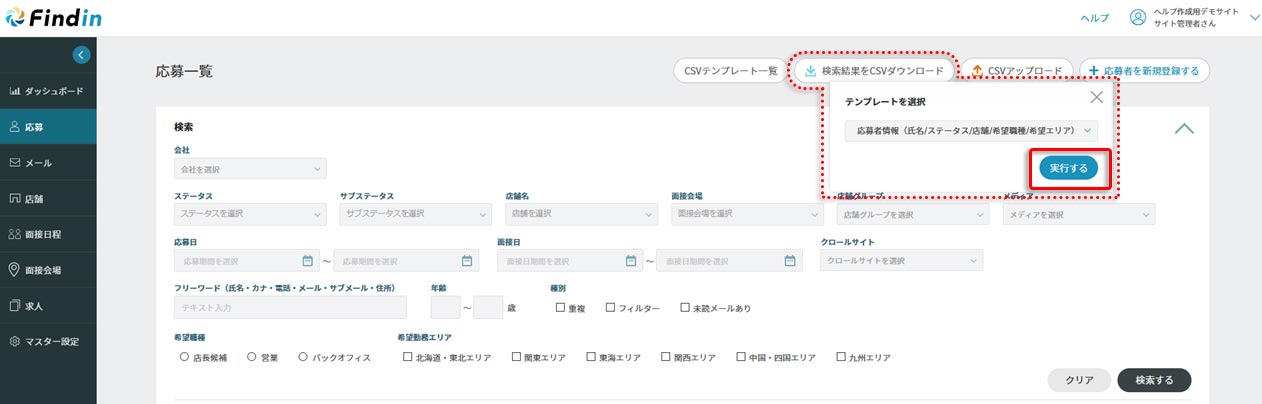Check the 重複 checkbox
The width and height of the screenshot is (1262, 404).
[x=561, y=308]
